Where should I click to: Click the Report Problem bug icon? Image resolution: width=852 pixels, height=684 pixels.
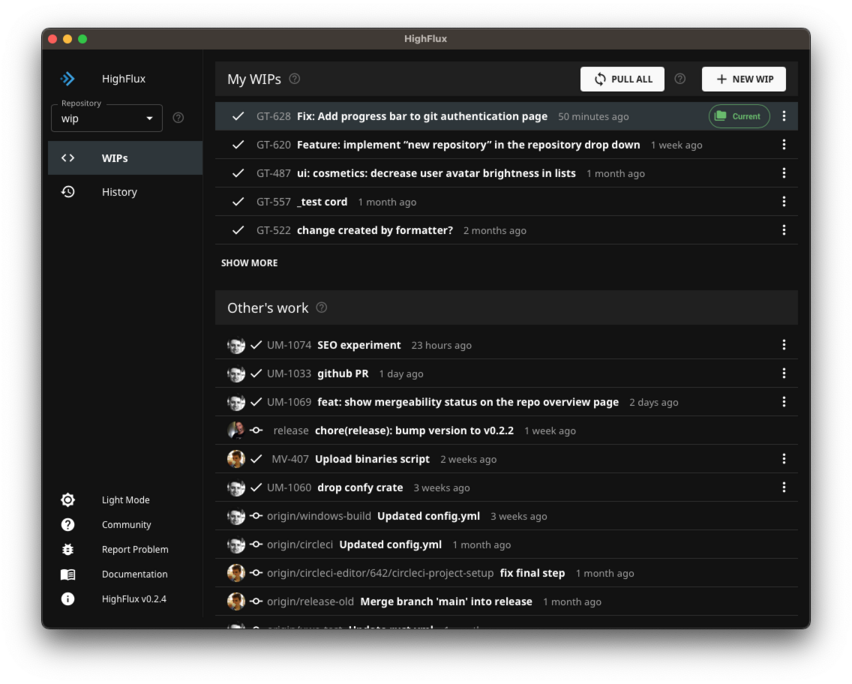[67, 549]
